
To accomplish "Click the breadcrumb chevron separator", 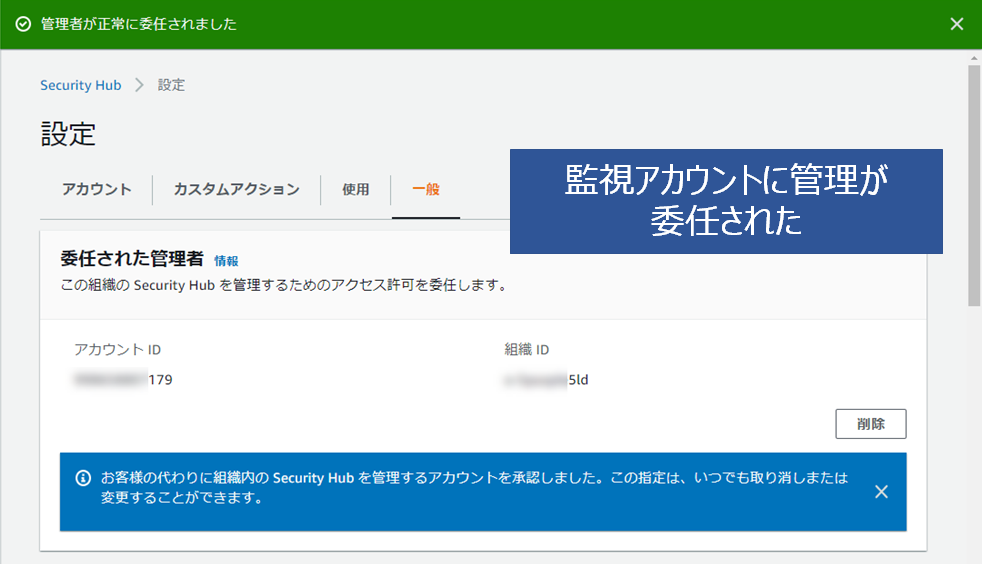I will 139,85.
